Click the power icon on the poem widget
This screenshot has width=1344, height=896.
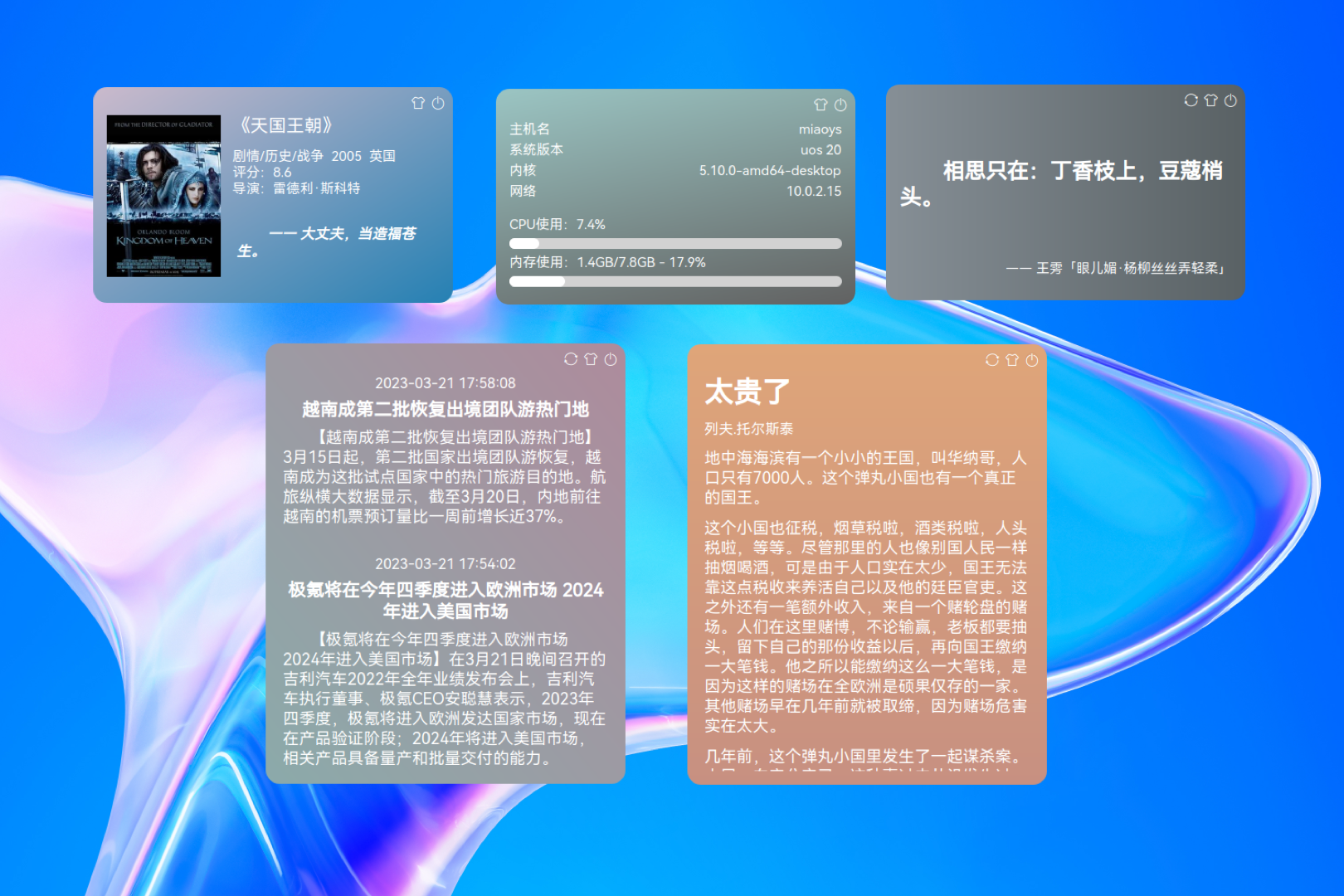click(x=1230, y=100)
